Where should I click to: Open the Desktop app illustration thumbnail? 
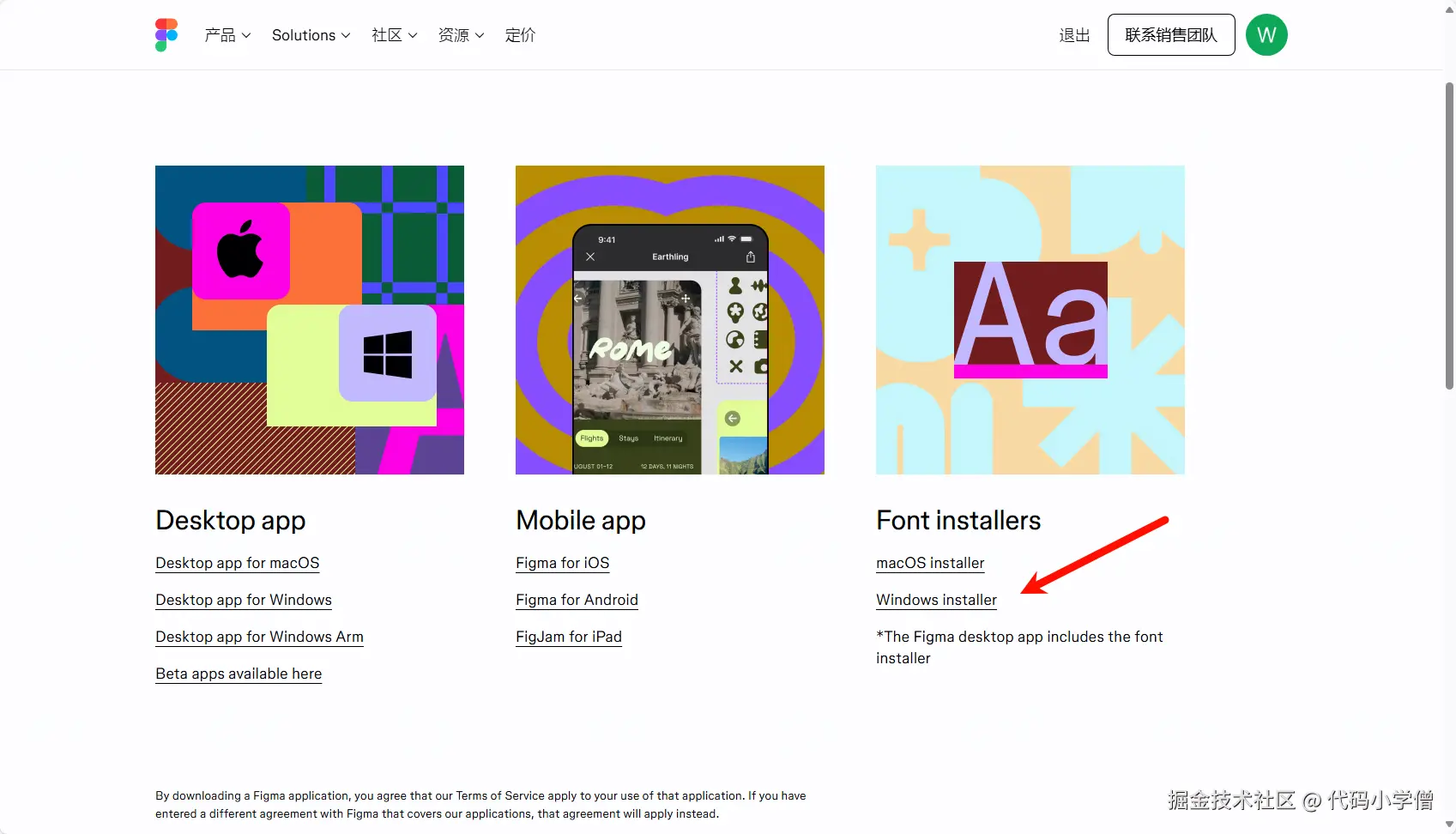coord(310,320)
